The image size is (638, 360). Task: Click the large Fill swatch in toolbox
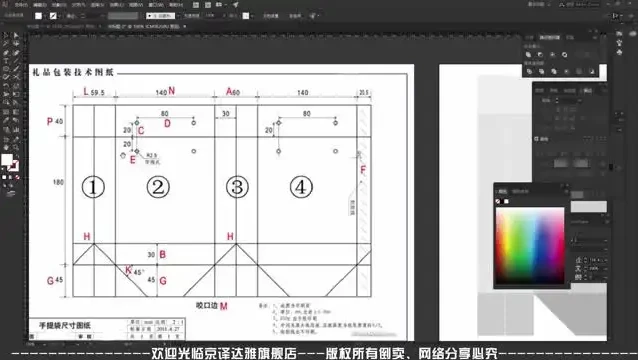tap(7, 159)
